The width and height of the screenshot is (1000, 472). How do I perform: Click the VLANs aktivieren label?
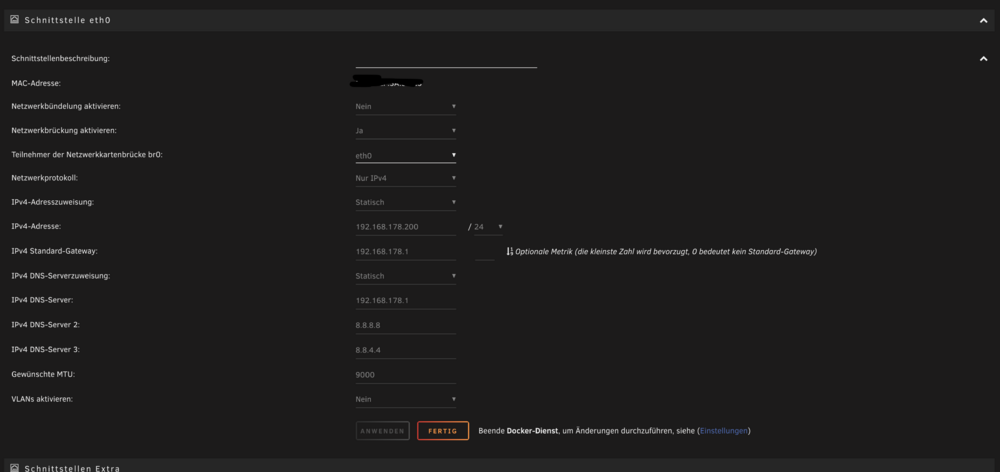coord(42,399)
